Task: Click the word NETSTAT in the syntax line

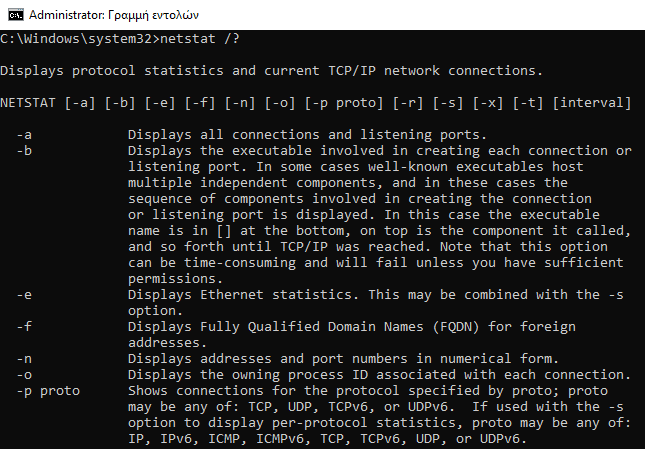Action: (28, 103)
